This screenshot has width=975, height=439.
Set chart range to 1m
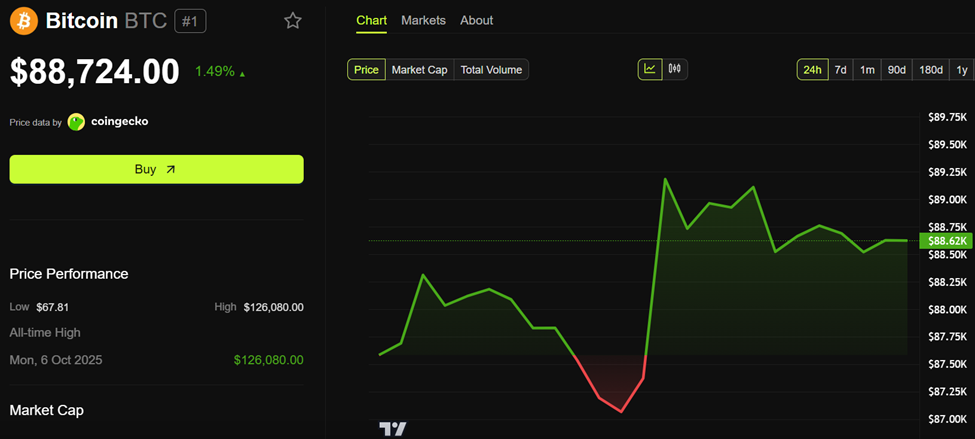(867, 69)
